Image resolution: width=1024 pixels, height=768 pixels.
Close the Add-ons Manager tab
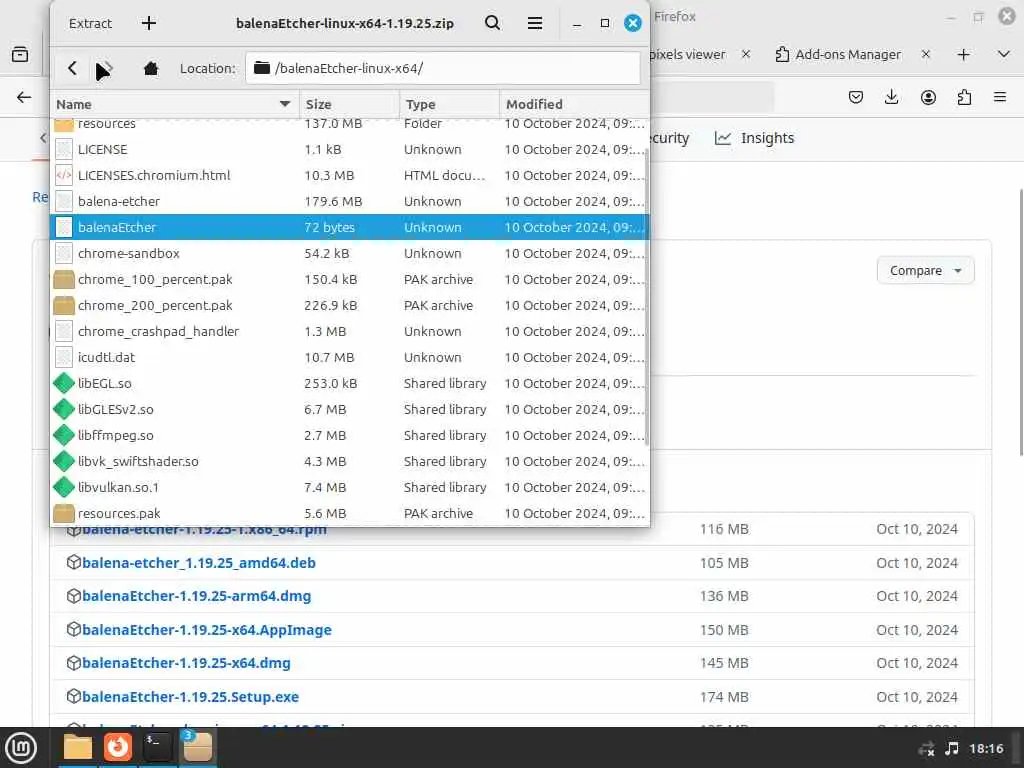click(925, 54)
